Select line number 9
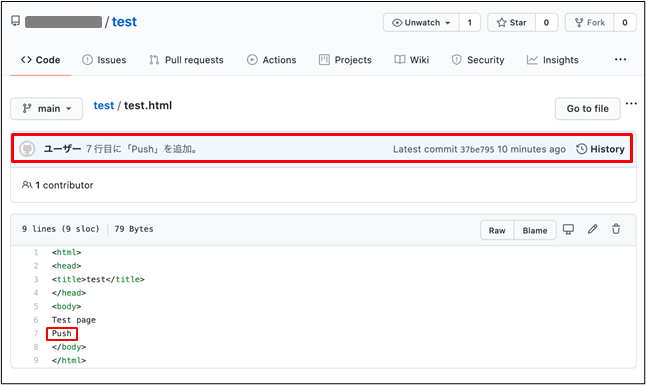646x385 pixels. 36,360
